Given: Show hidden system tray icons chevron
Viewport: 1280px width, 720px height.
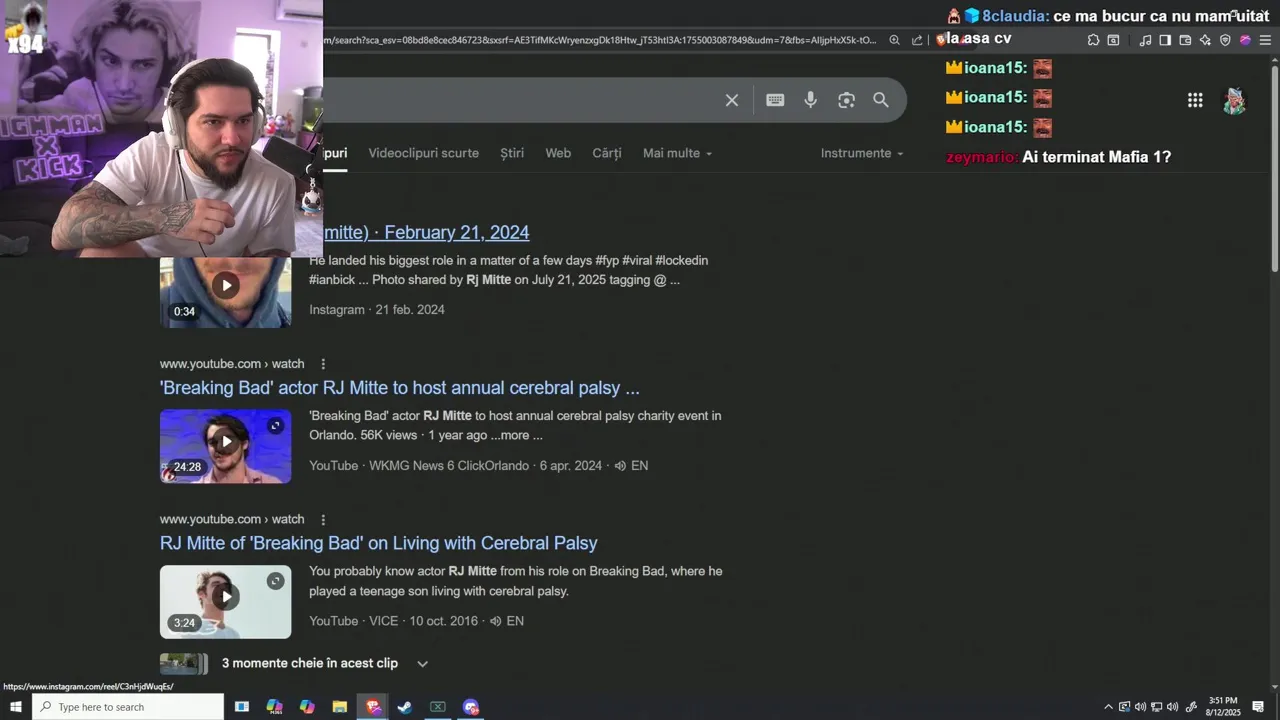Looking at the screenshot, I should 1107,707.
